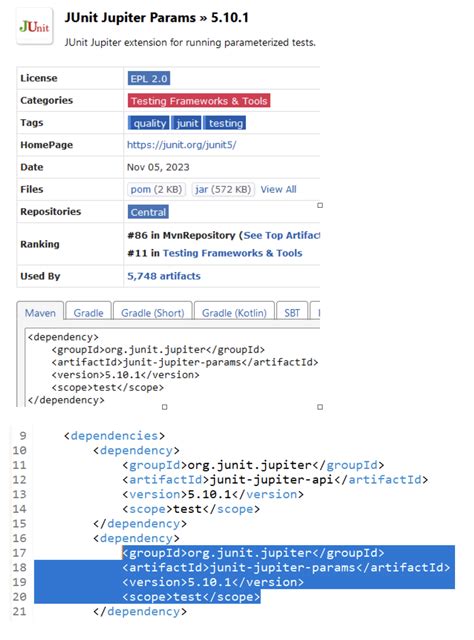Image resolution: width=474 pixels, height=640 pixels.
Task: Open the See Top Artifacts link
Action: click(282, 235)
